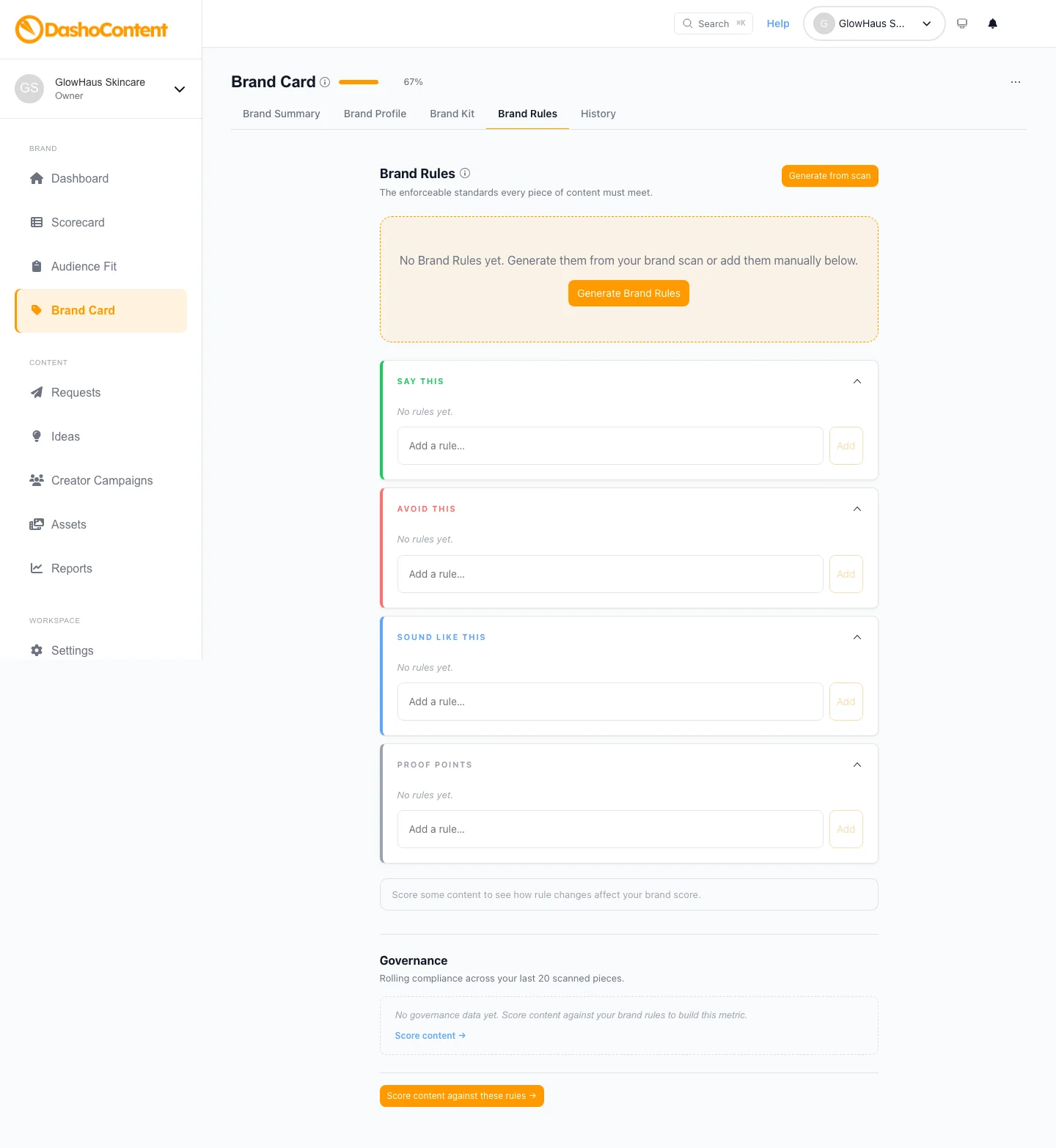Click the Brand Card completion progress bar
This screenshot has width=1056, height=1148.
tap(359, 82)
